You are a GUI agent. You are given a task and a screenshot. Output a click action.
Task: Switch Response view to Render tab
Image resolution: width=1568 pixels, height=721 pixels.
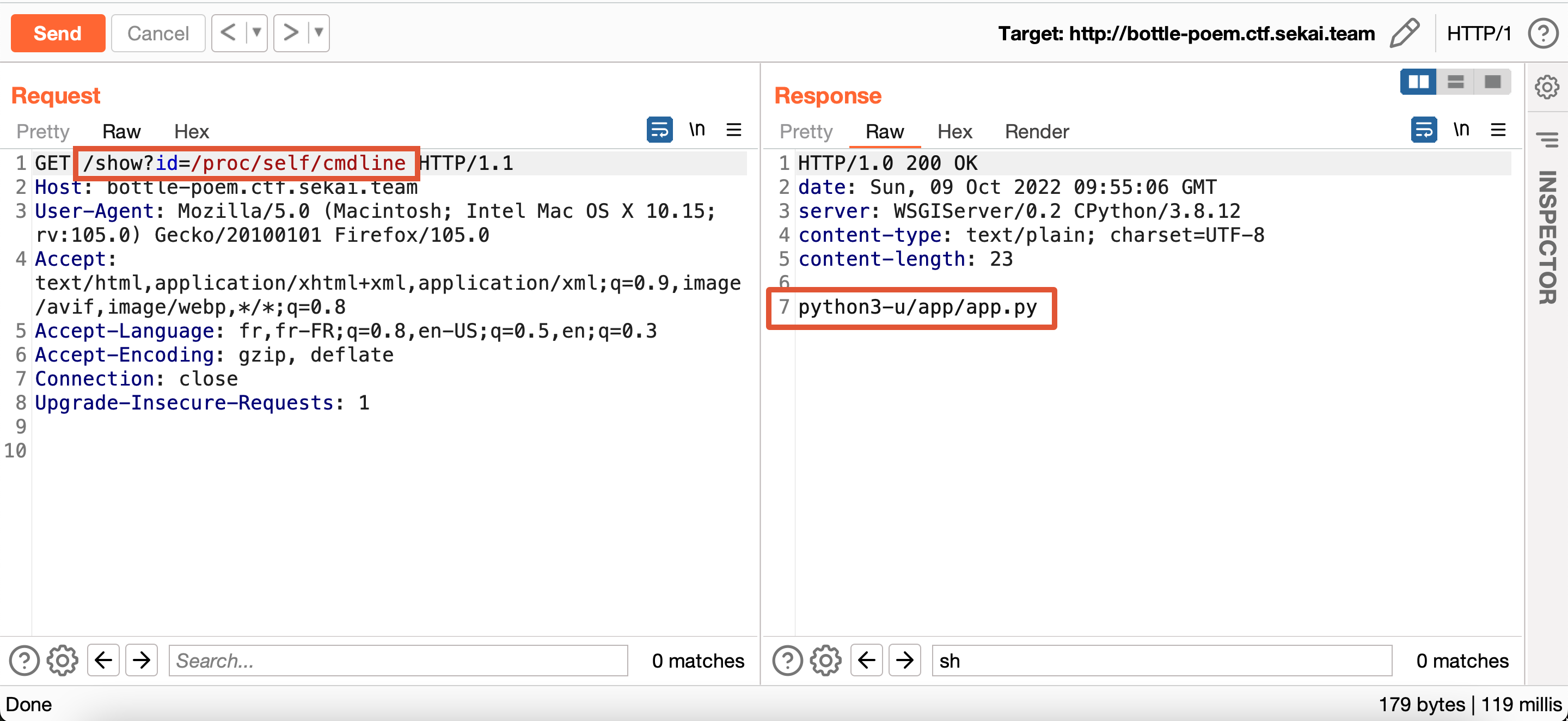click(x=1037, y=132)
